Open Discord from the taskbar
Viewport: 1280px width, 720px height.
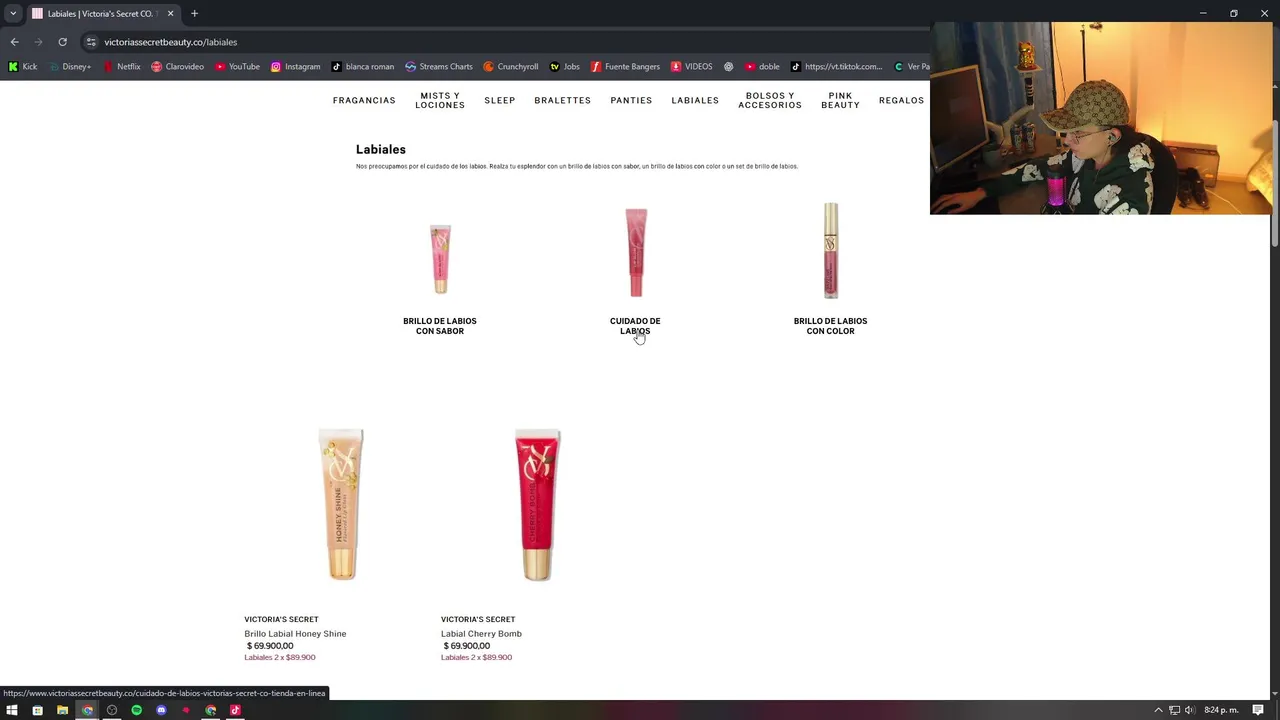click(161, 710)
